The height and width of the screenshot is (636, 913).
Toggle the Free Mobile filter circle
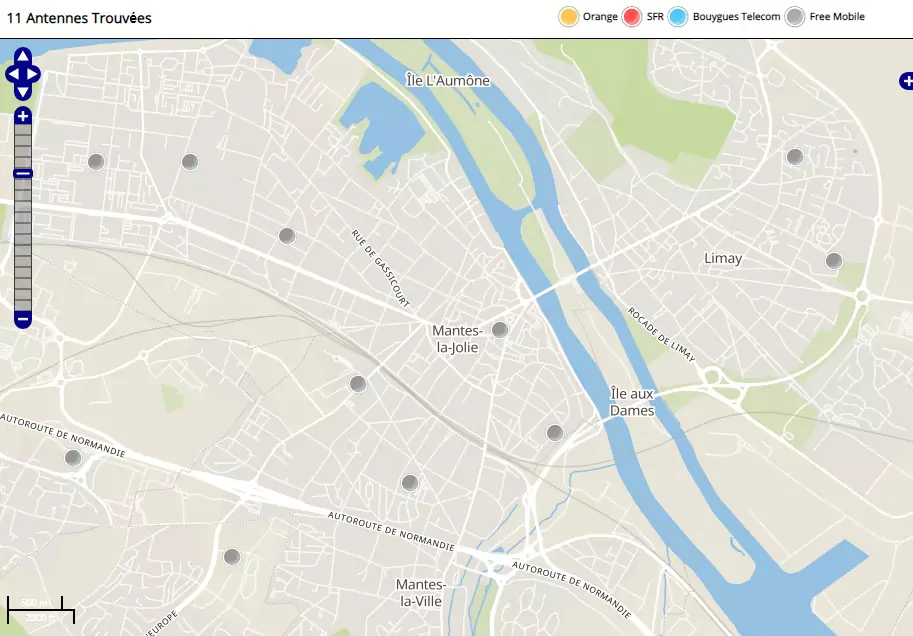click(794, 17)
